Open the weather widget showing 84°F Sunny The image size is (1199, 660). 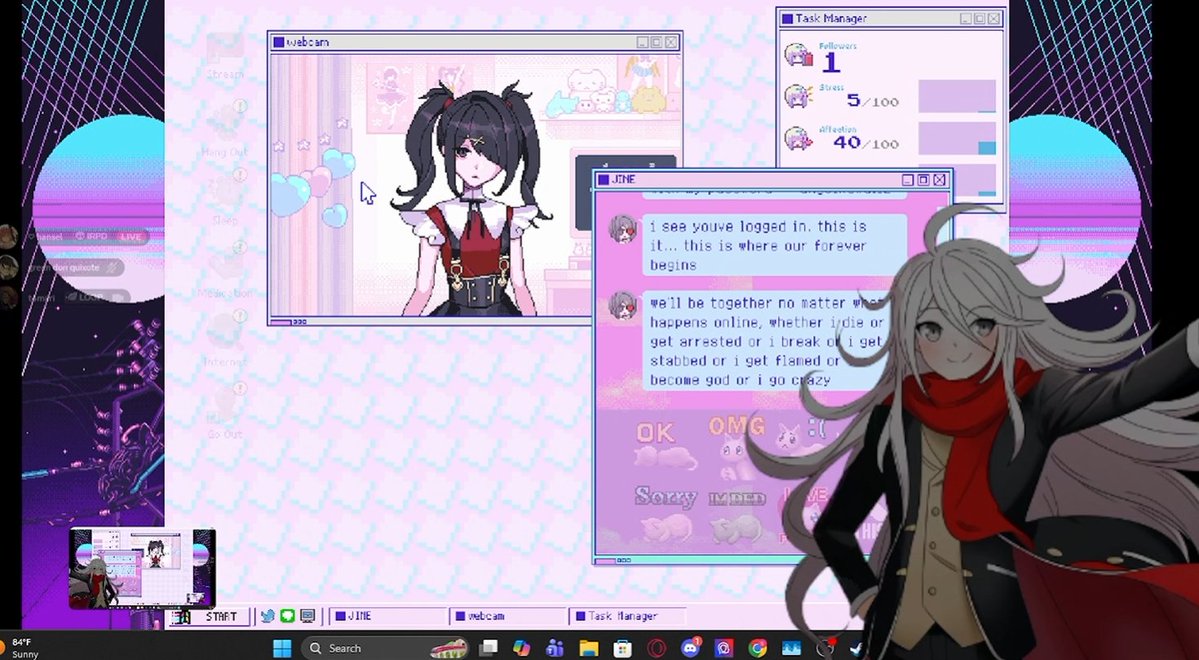[20, 649]
